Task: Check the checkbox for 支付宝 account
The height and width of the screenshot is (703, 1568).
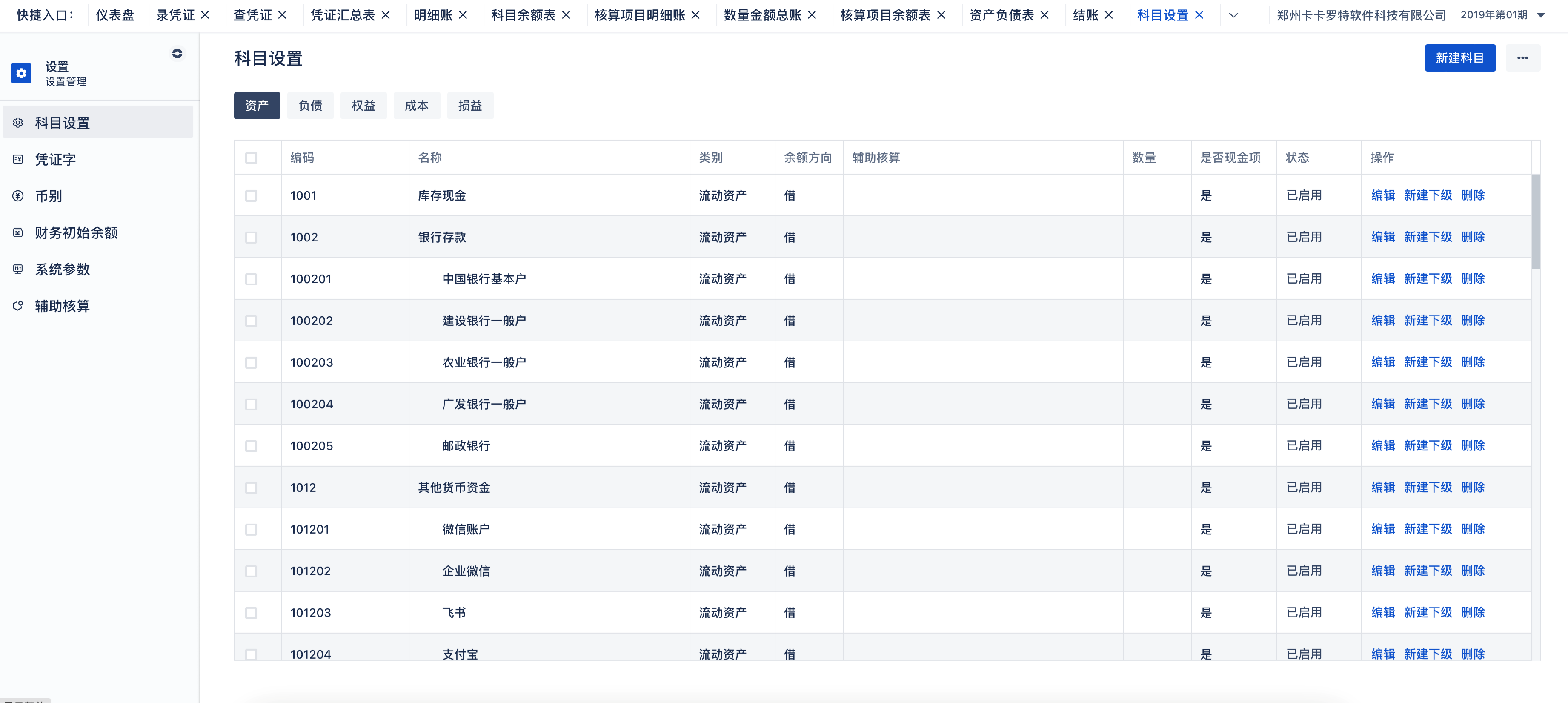Action: tap(252, 654)
